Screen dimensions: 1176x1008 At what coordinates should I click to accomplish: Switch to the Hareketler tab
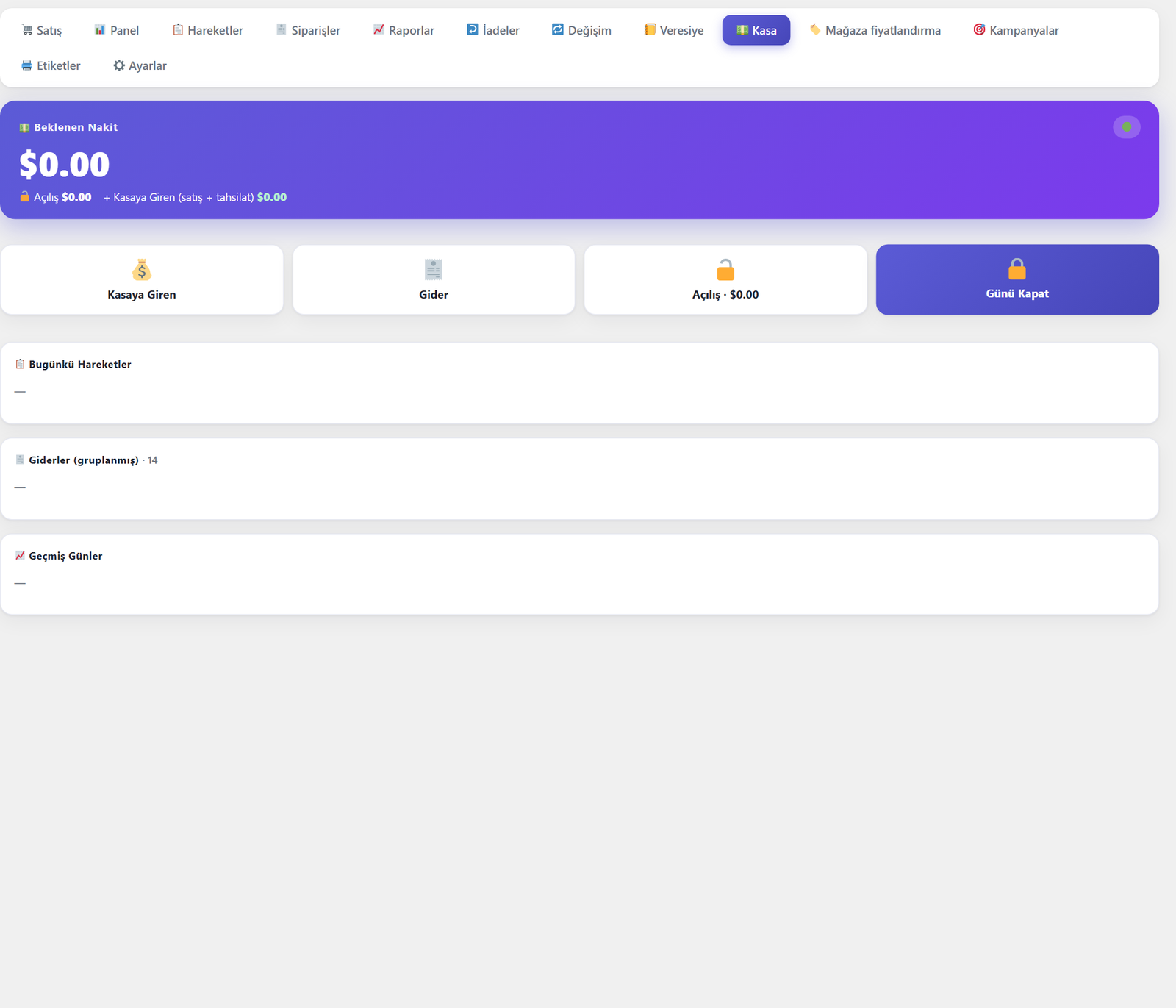pyautogui.click(x=207, y=30)
